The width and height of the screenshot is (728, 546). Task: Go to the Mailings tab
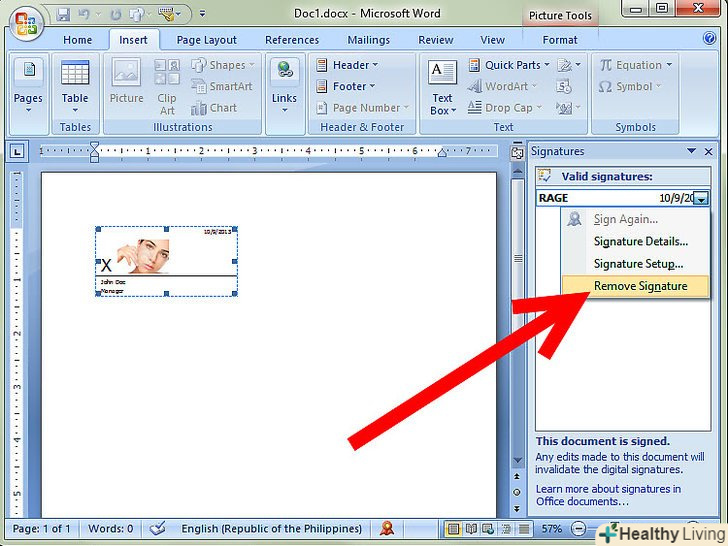(369, 40)
